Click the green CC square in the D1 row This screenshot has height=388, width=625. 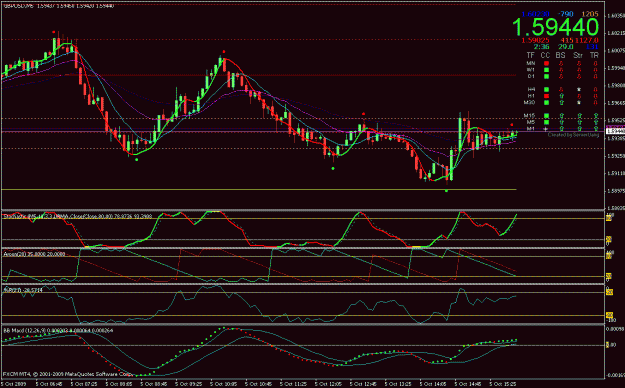coord(546,76)
